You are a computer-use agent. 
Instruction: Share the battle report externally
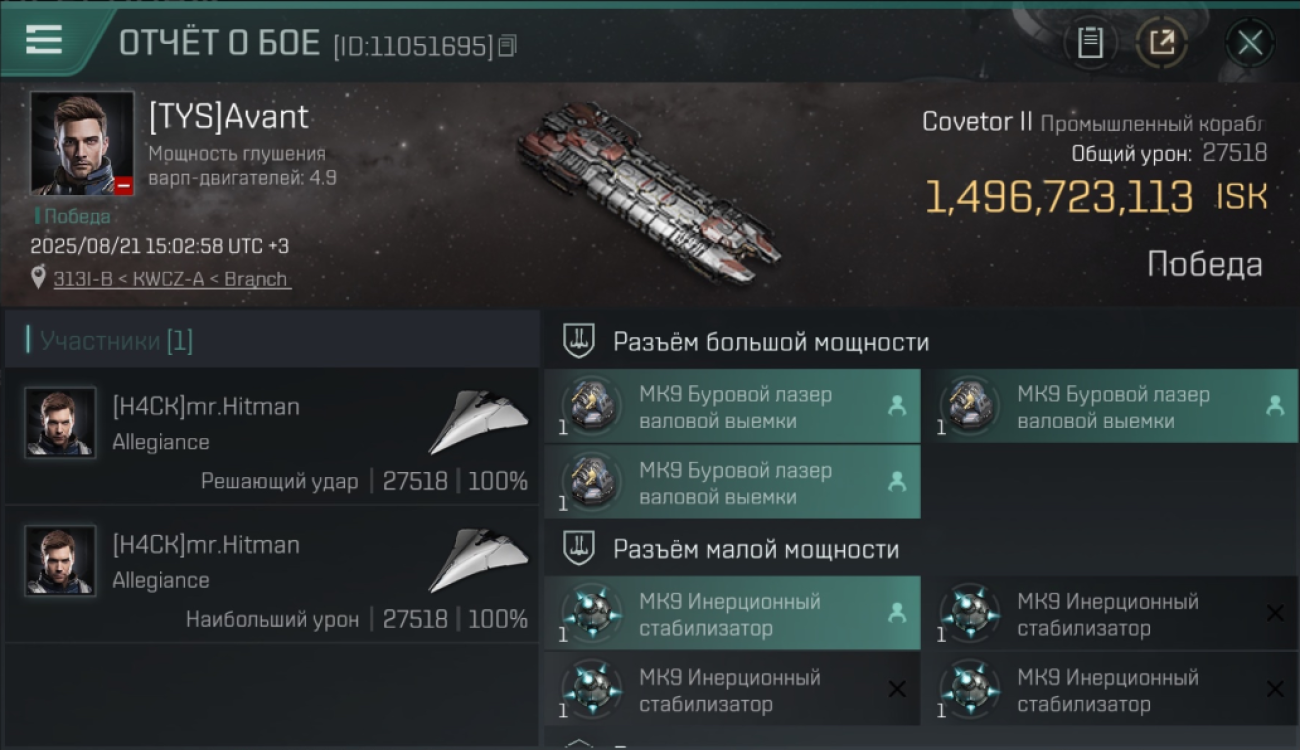click(x=1161, y=43)
